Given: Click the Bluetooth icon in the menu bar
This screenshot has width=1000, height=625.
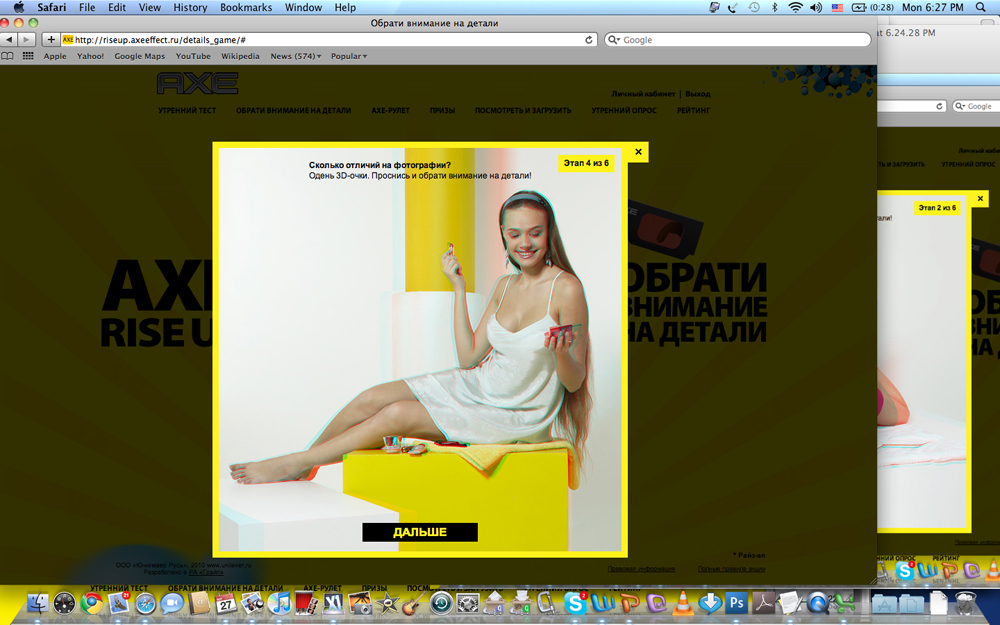Looking at the screenshot, I should [x=775, y=7].
